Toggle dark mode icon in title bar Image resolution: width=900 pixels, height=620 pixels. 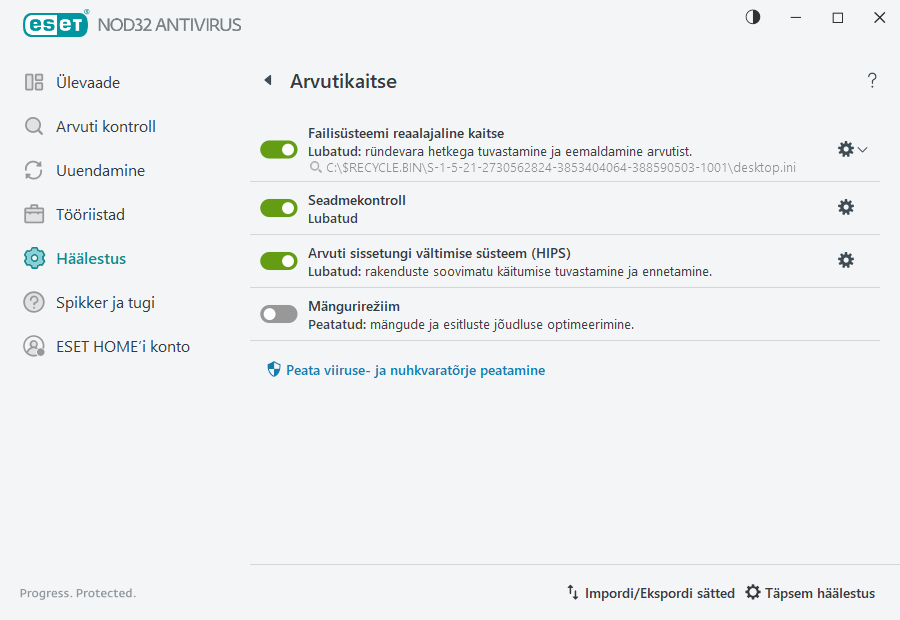752,17
